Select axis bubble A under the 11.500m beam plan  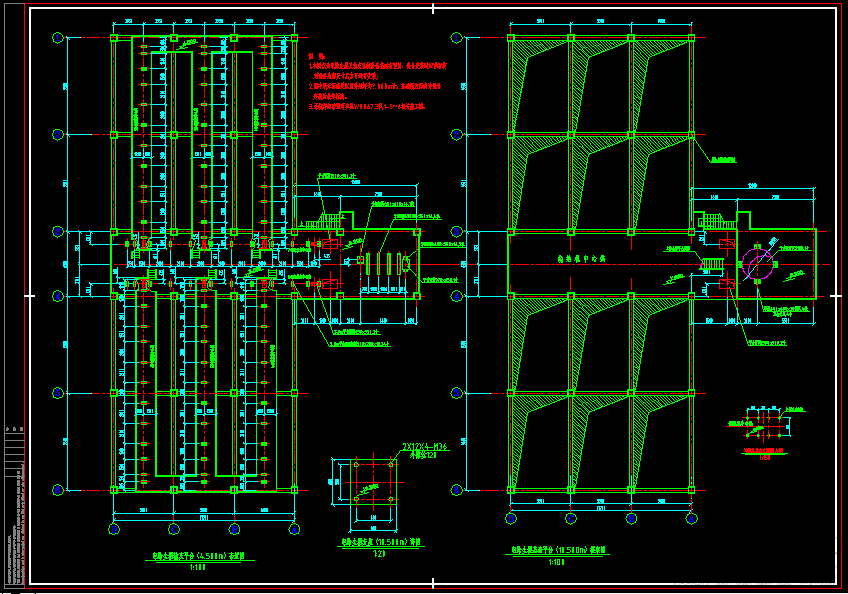click(x=691, y=518)
